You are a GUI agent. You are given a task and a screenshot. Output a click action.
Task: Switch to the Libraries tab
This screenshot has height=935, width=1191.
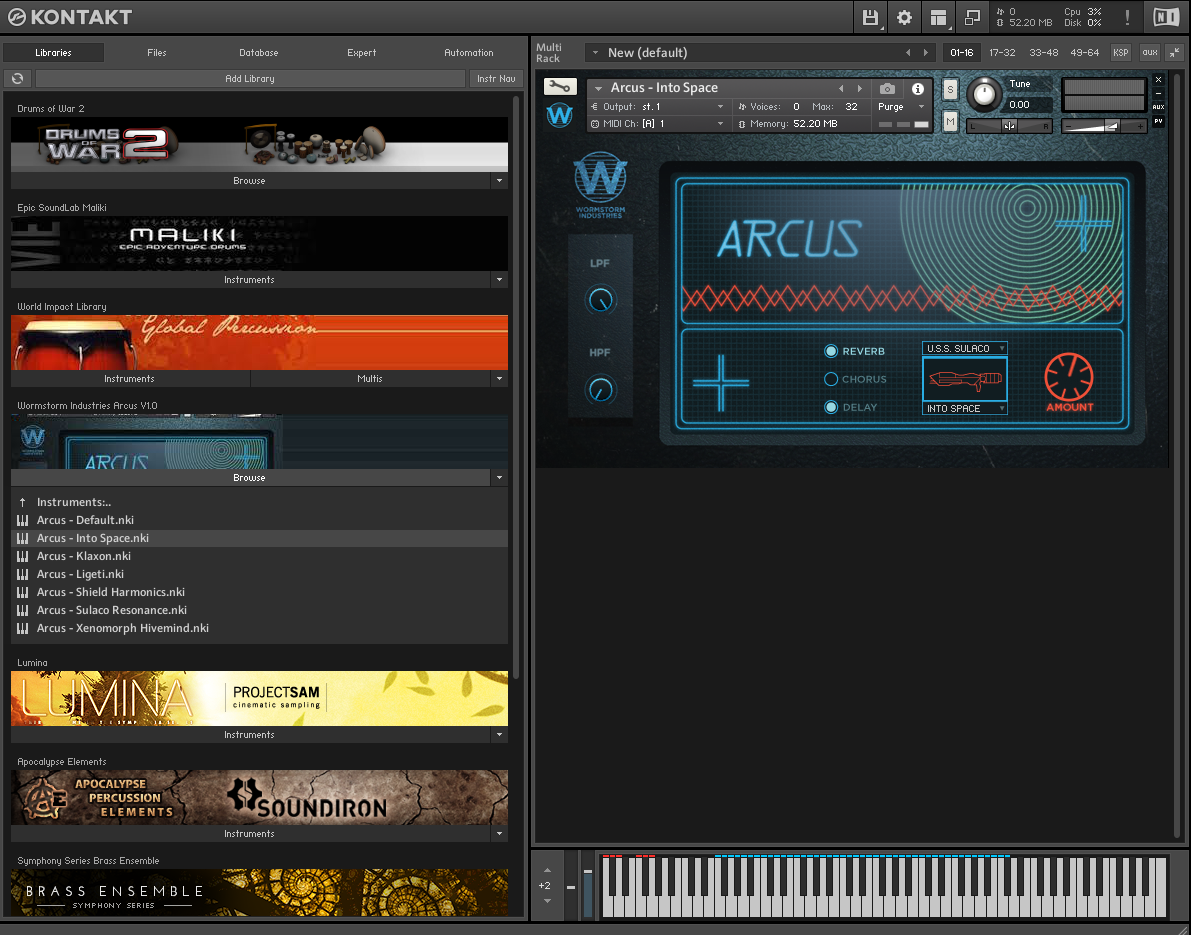pyautogui.click(x=53, y=52)
